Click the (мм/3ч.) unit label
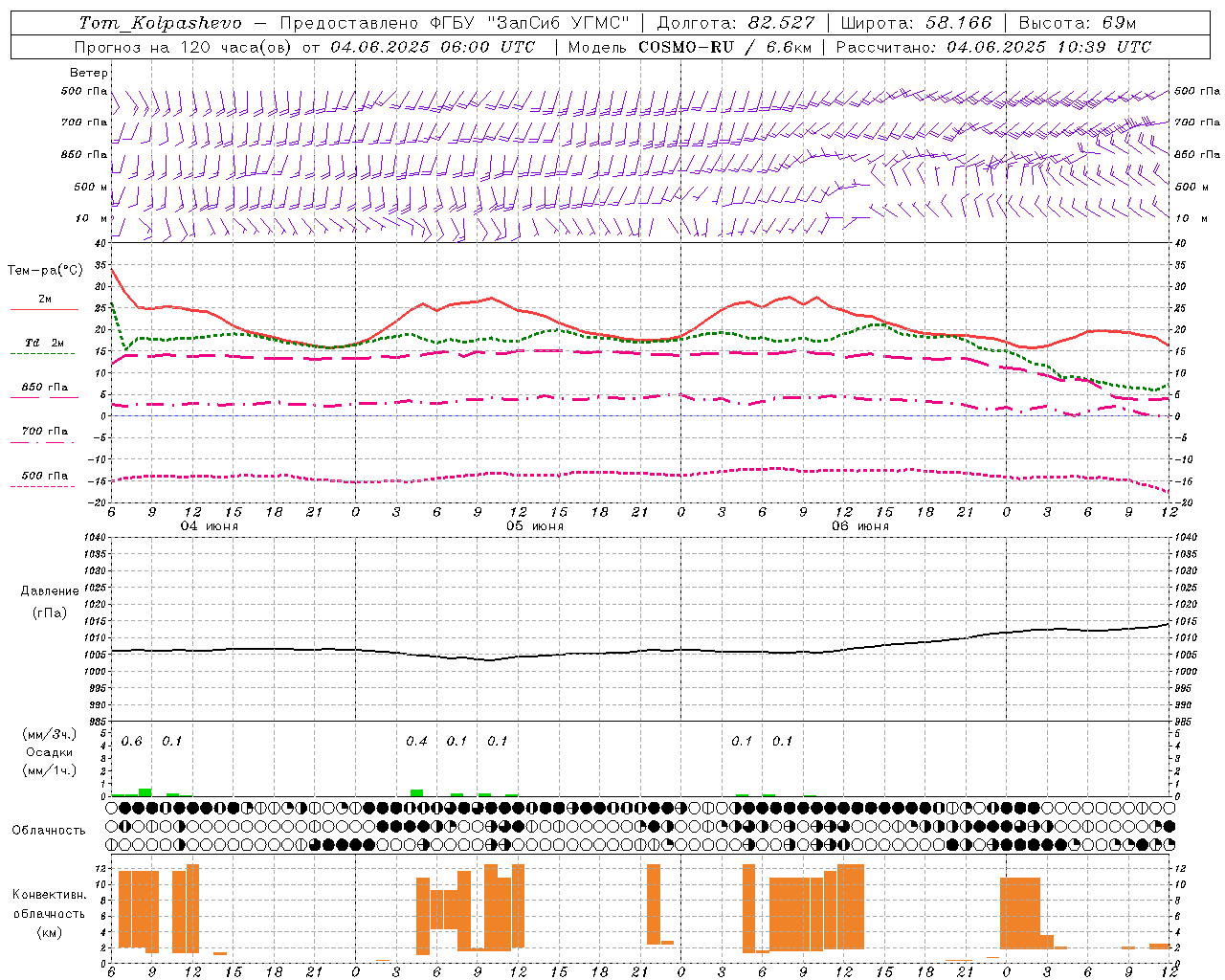This screenshot has height=980, width=1225. point(49,735)
